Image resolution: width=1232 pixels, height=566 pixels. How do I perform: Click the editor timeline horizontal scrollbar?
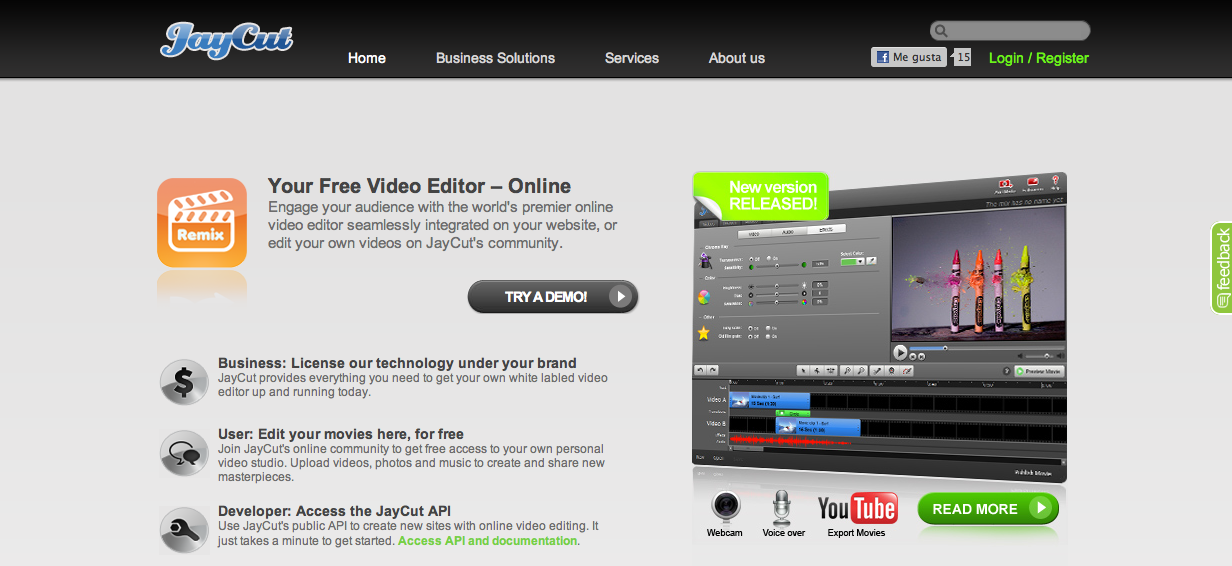(x=747, y=449)
